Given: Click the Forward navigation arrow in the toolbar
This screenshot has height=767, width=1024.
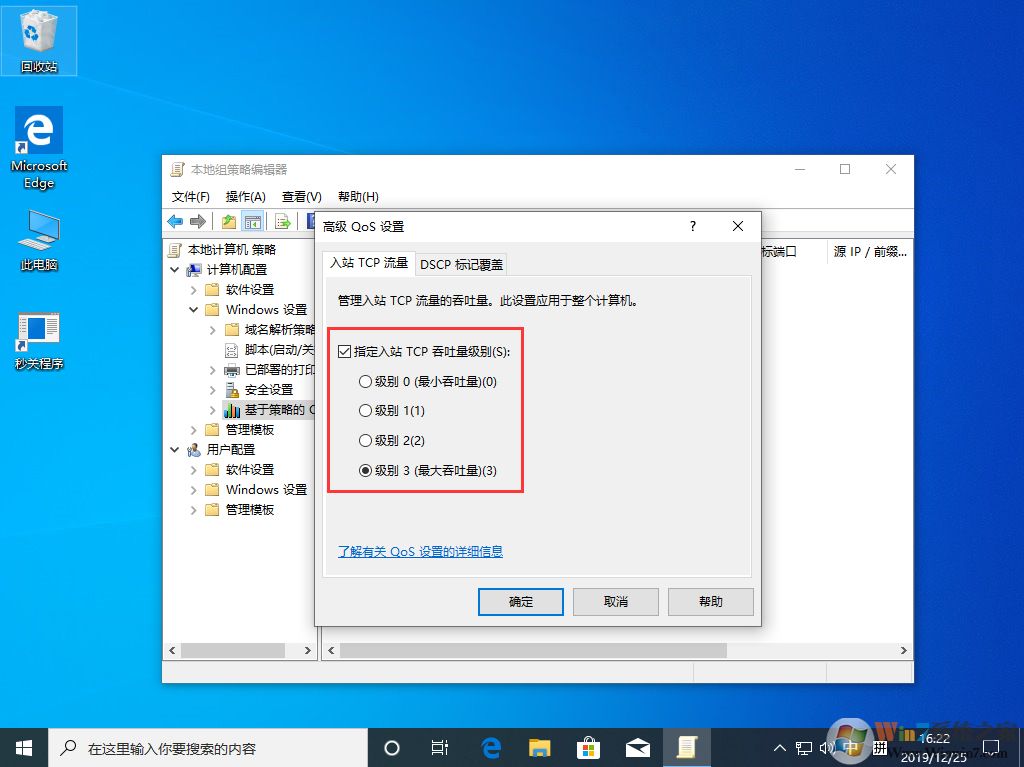Looking at the screenshot, I should pos(197,222).
